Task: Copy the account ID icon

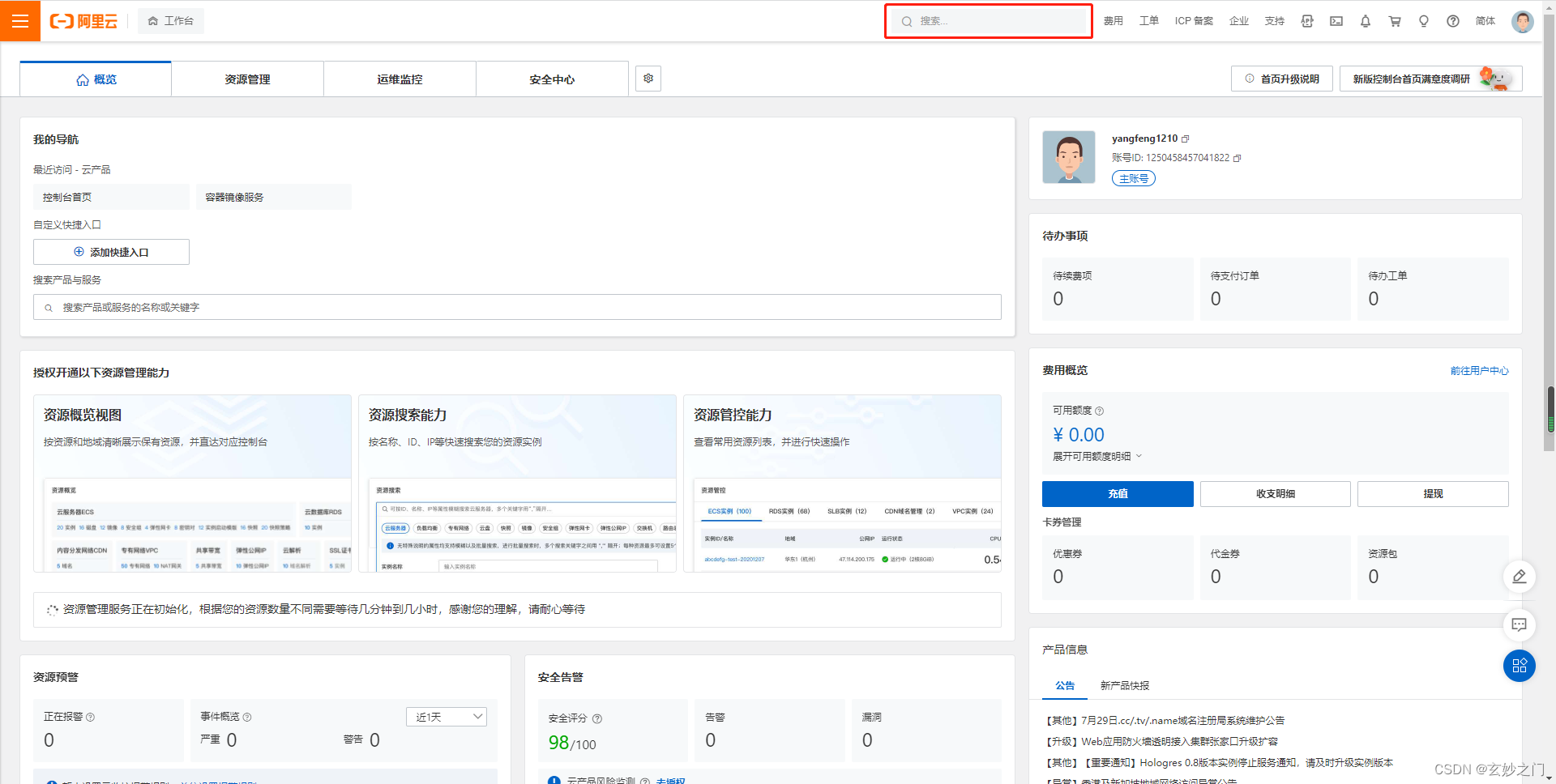Action: point(1238,158)
